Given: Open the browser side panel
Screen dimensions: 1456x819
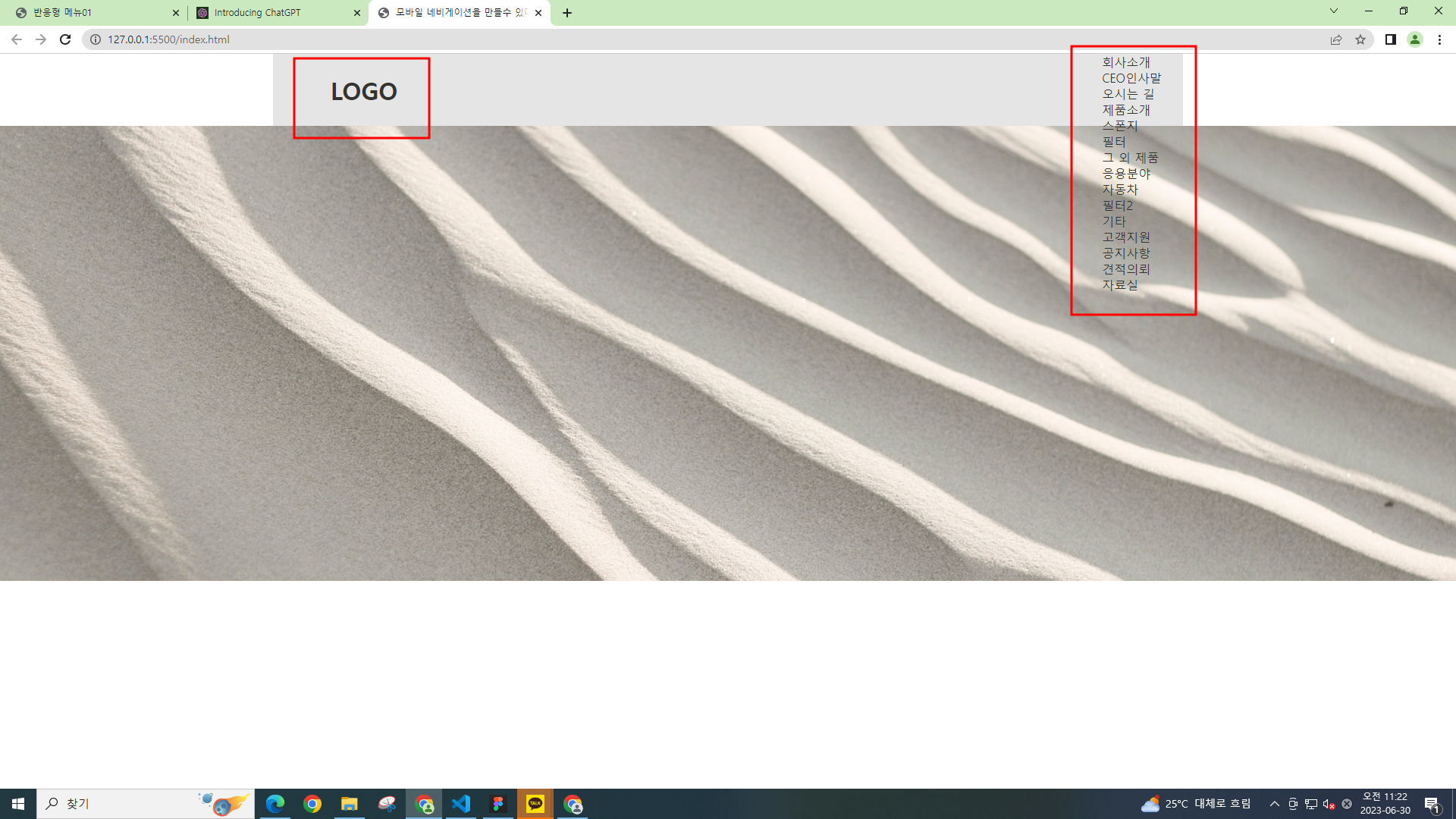Looking at the screenshot, I should (1390, 39).
